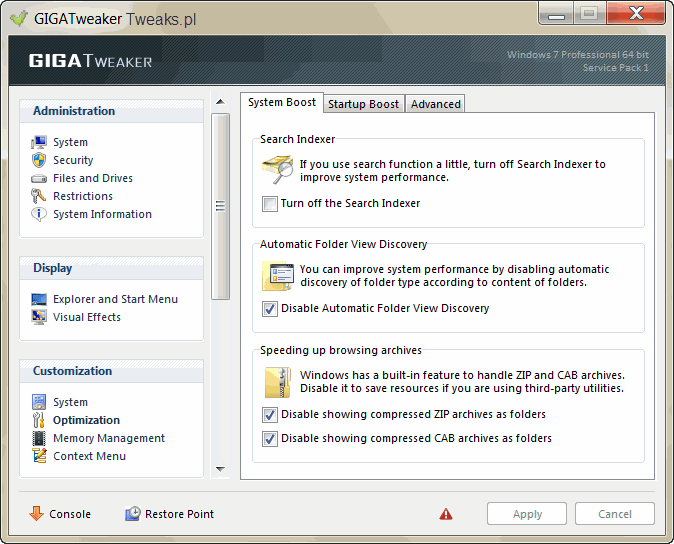
Task: Uncheck Disable Automatic Folder View Discovery
Action: pos(270,309)
